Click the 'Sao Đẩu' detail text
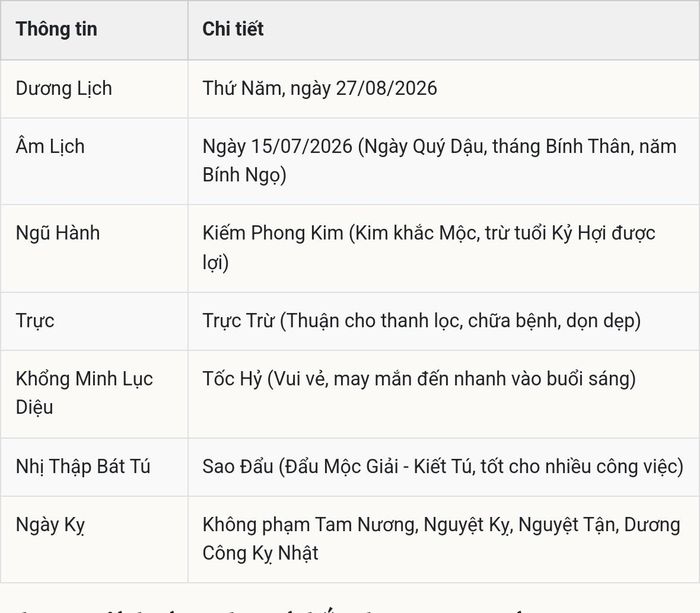The width and height of the screenshot is (700, 613). pos(238,467)
